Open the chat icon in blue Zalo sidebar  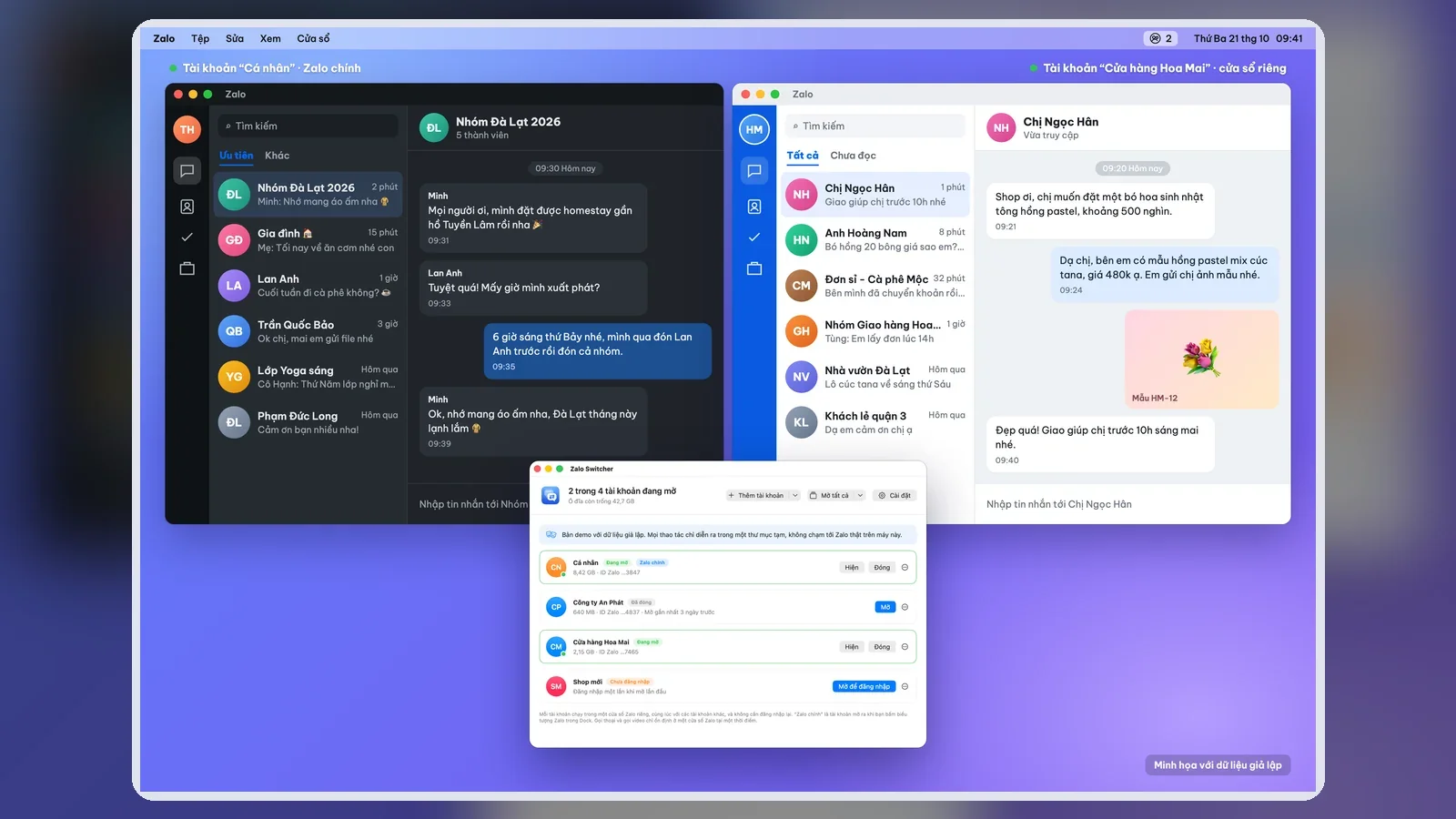(754, 170)
